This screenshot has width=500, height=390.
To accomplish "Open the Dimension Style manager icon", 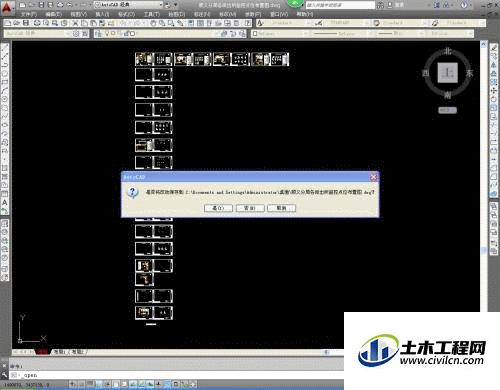I will tap(319, 23).
